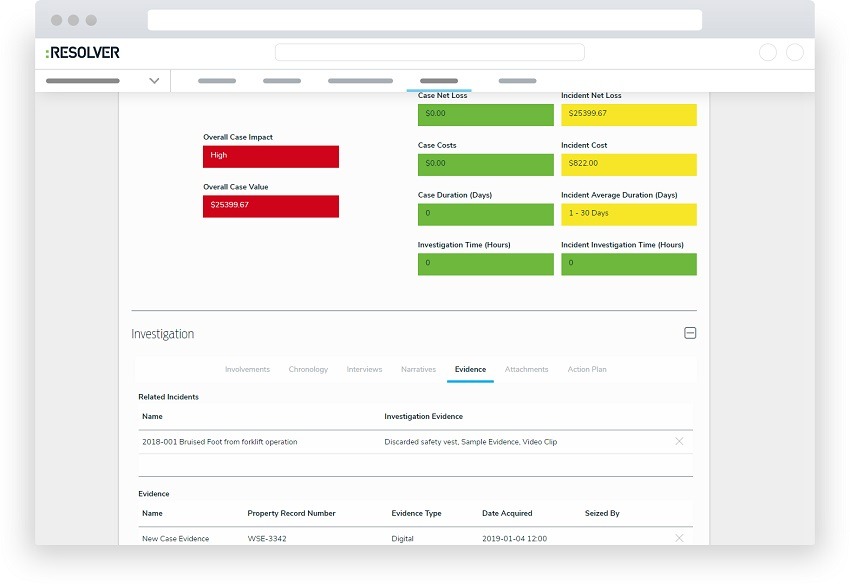
Task: Switch to the Action Plan tab
Action: click(x=587, y=370)
